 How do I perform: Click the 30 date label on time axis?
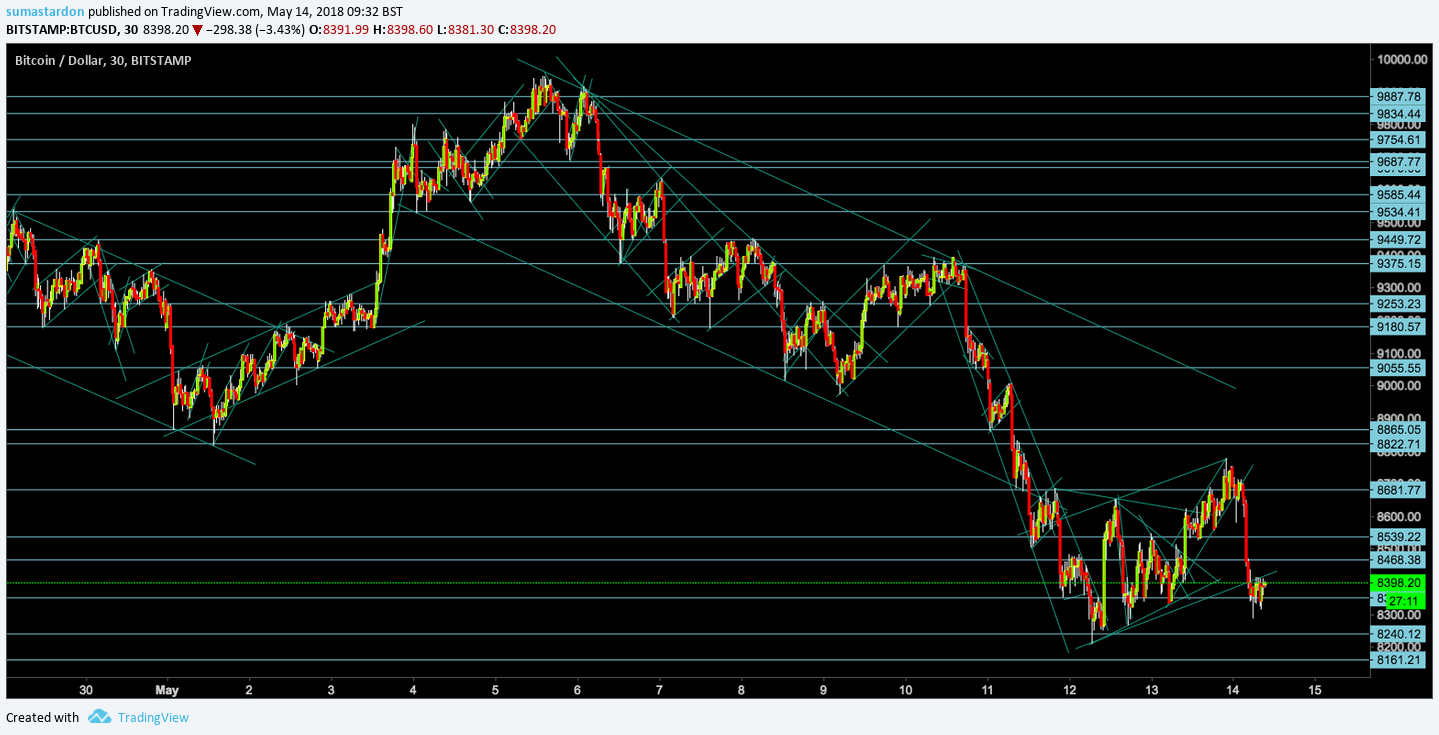86,690
